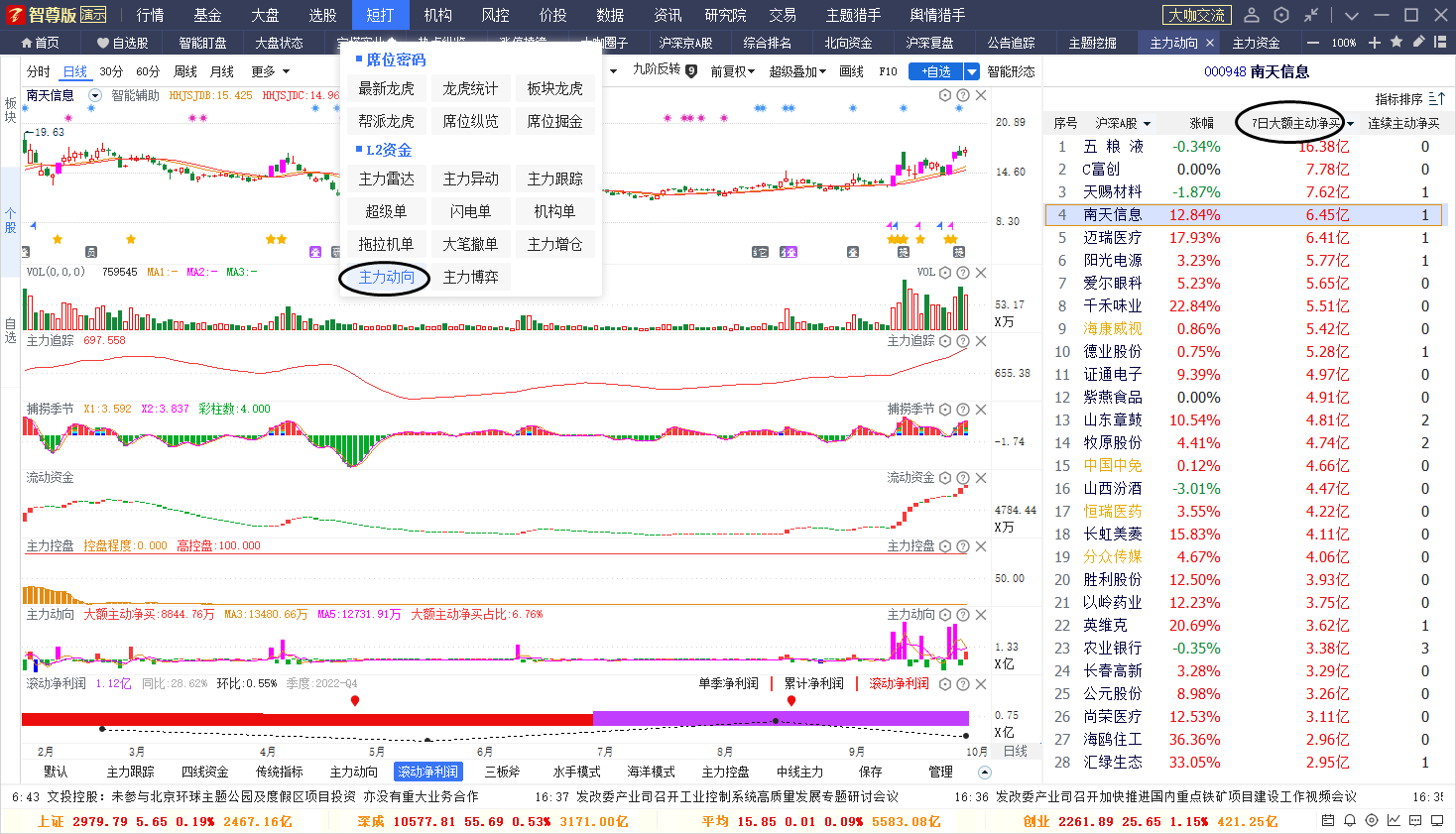Switch chart to 60分 period
Image resolution: width=1456 pixels, height=834 pixels.
148,71
